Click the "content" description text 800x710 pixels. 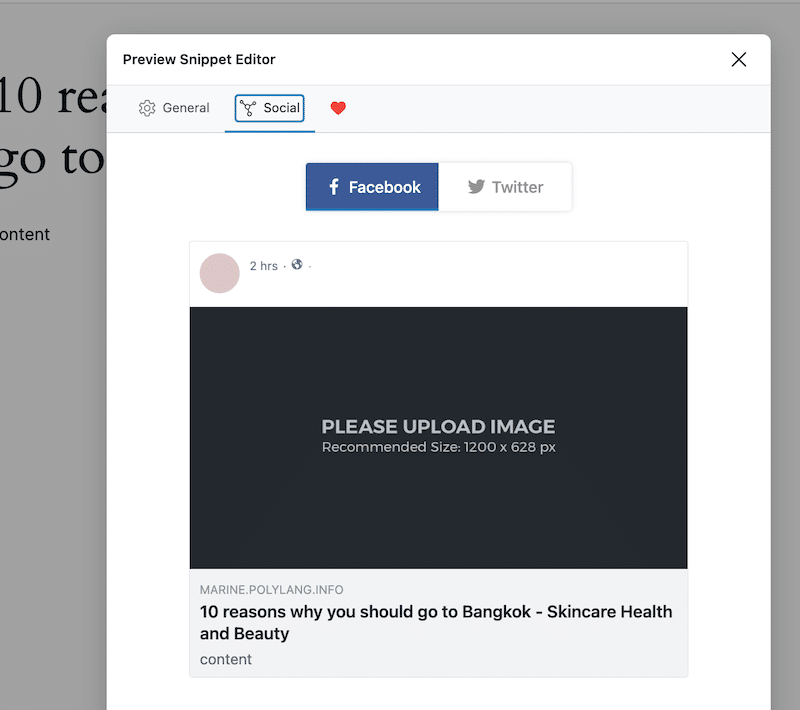pos(225,659)
